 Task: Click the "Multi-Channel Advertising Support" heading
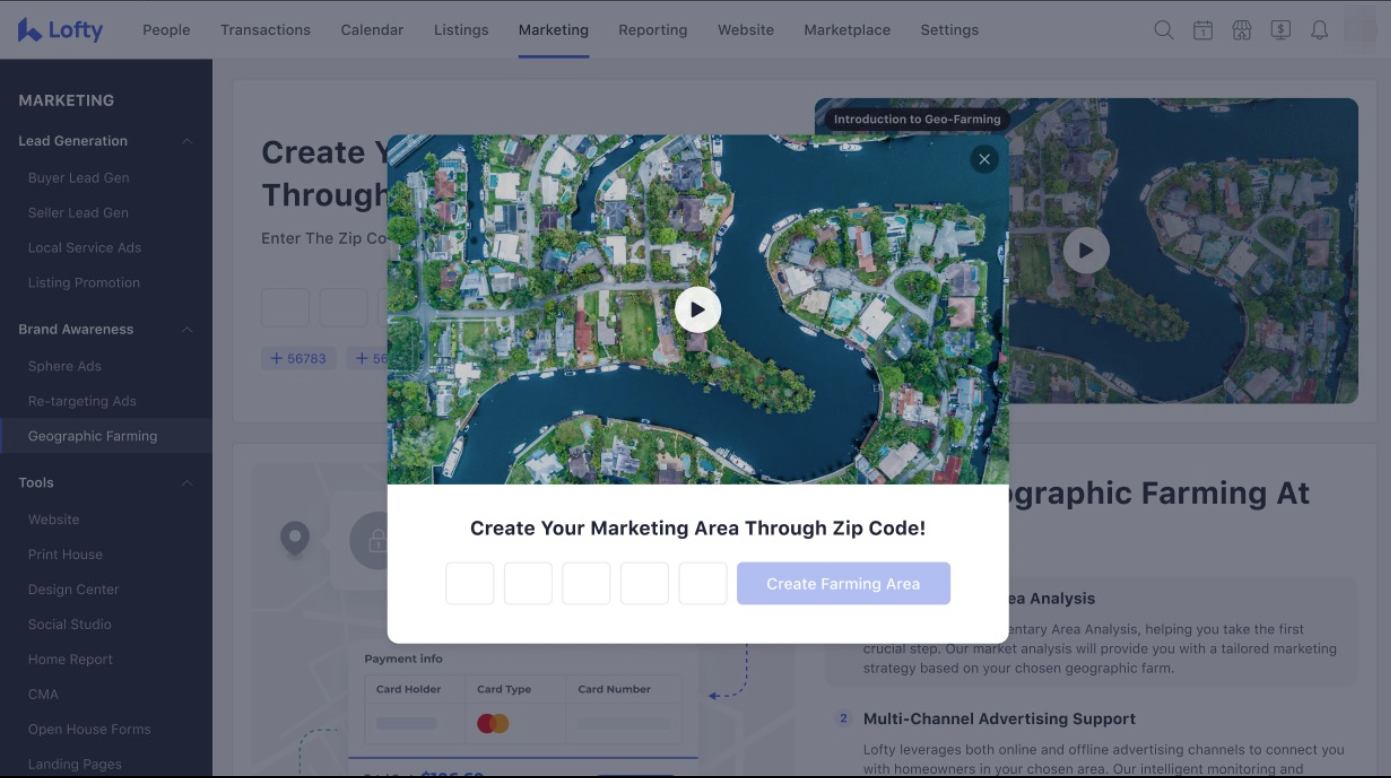point(999,719)
